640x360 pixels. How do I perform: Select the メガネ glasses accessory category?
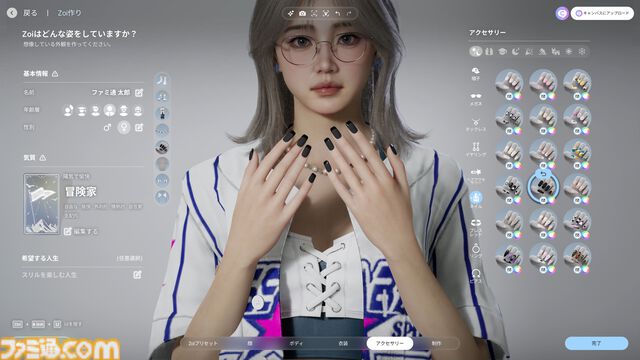coord(476,99)
